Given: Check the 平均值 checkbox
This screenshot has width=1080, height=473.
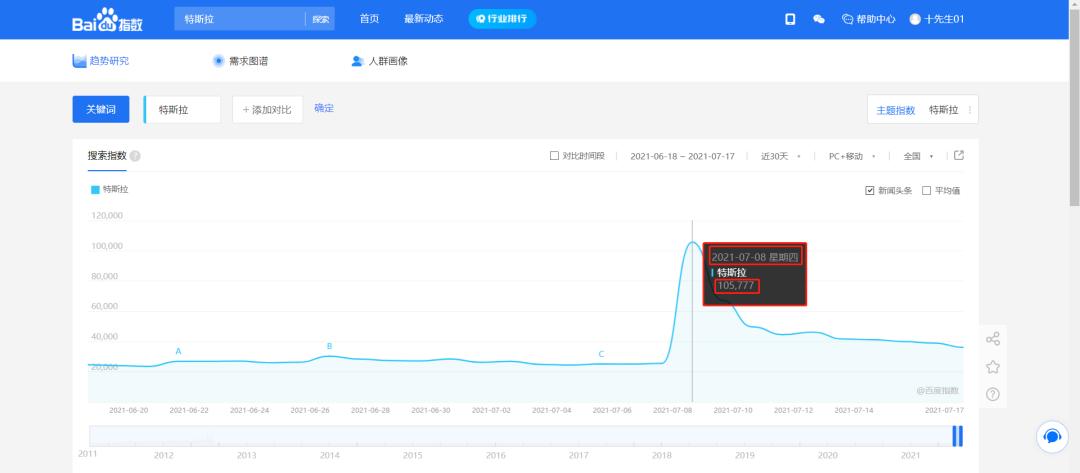Looking at the screenshot, I should point(926,191).
